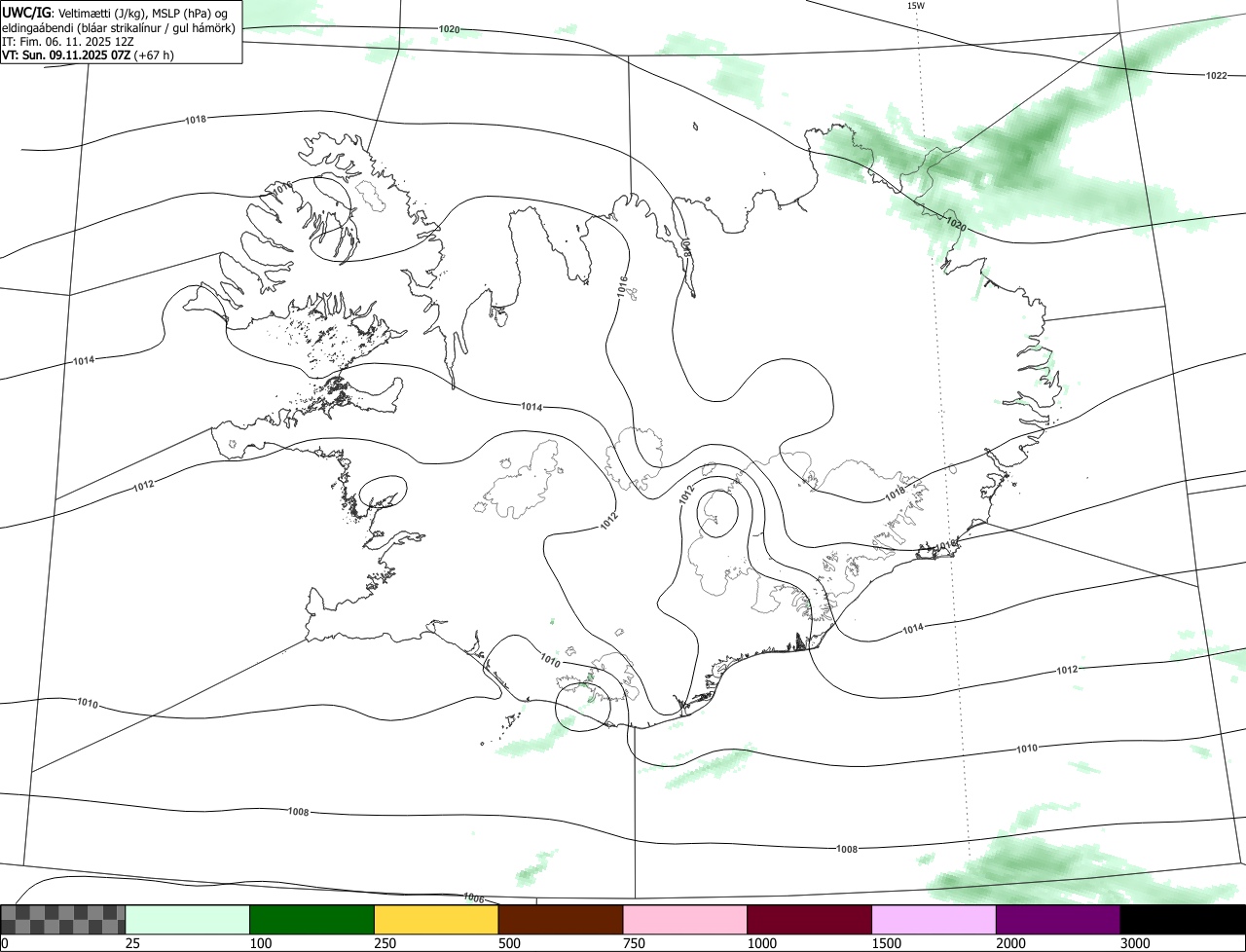Screen dimensions: 1246x952
Task: Click the "1022" isobar label
Action: pos(1217,75)
